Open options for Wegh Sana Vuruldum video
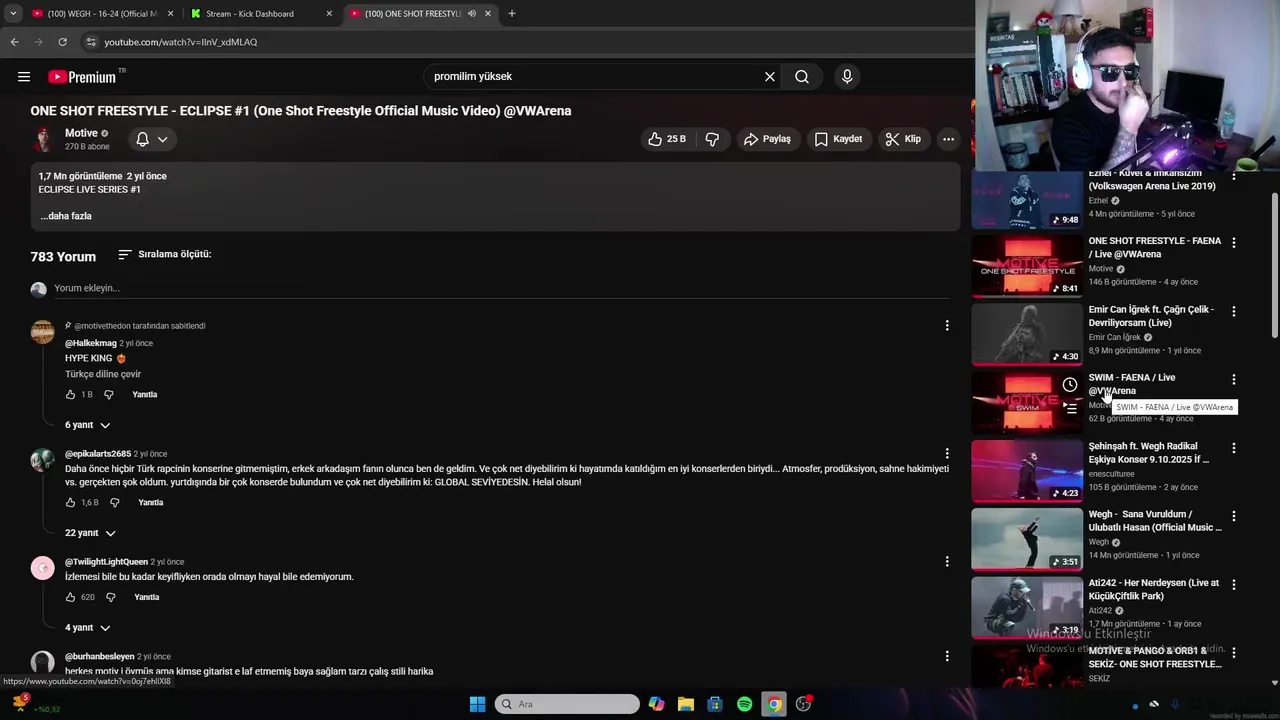This screenshot has width=1280, height=720. (1234, 516)
